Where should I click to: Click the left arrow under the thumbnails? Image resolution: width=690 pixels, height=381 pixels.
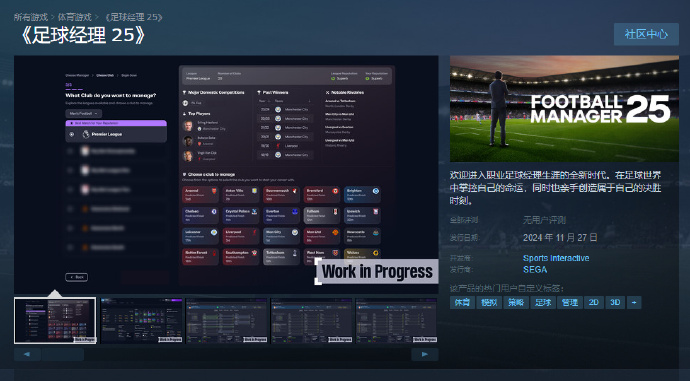click(27, 354)
